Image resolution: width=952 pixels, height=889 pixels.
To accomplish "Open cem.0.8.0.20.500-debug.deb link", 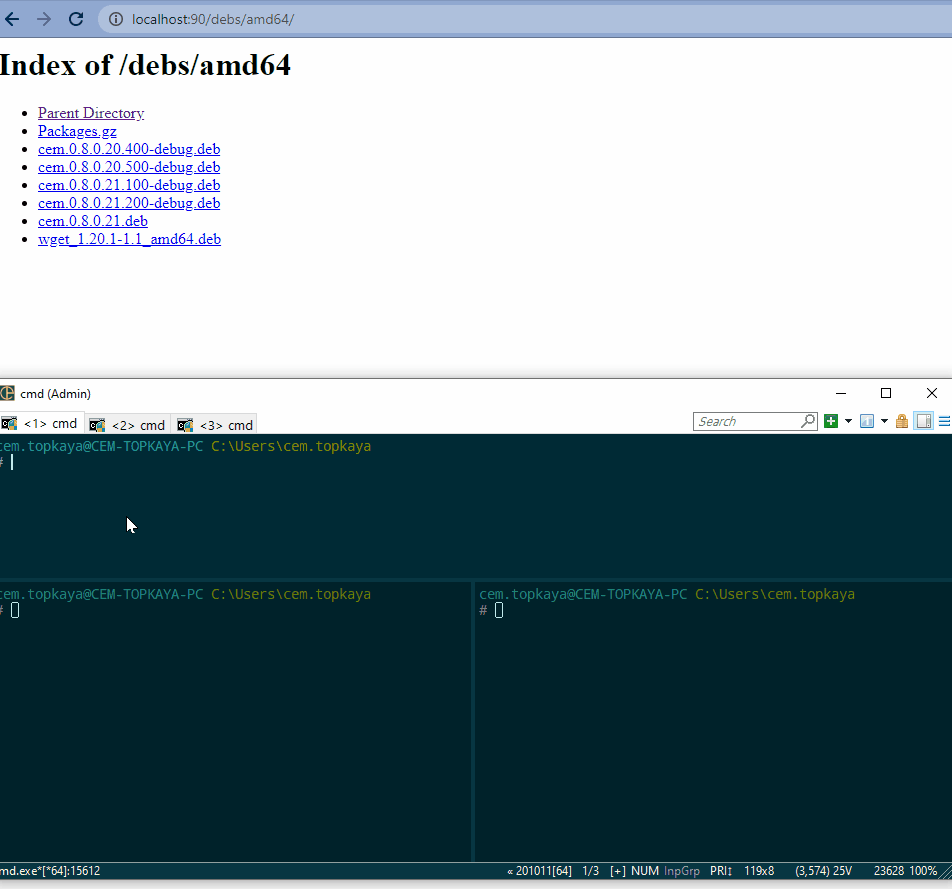I will (129, 167).
